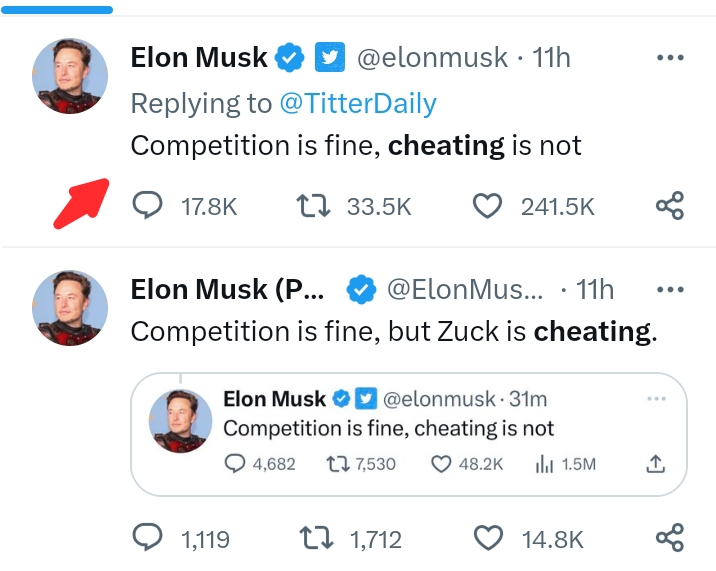
Task: Open more options on first tweet
Action: tap(669, 58)
